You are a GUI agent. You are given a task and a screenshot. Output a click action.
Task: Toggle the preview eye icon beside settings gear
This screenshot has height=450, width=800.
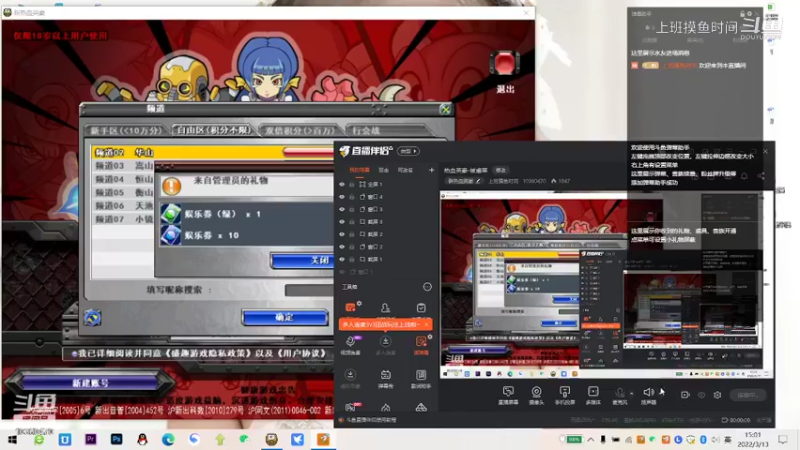[x=702, y=395]
